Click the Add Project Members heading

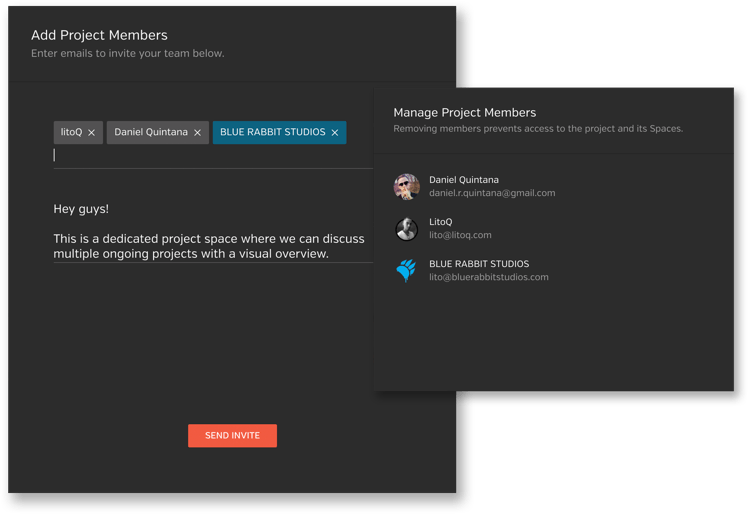(x=99, y=35)
